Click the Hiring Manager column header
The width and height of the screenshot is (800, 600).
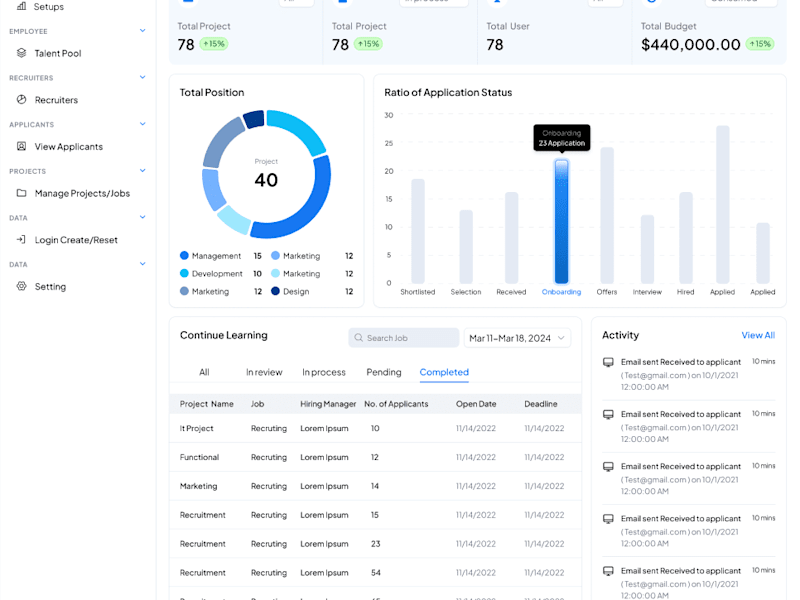pyautogui.click(x=328, y=404)
